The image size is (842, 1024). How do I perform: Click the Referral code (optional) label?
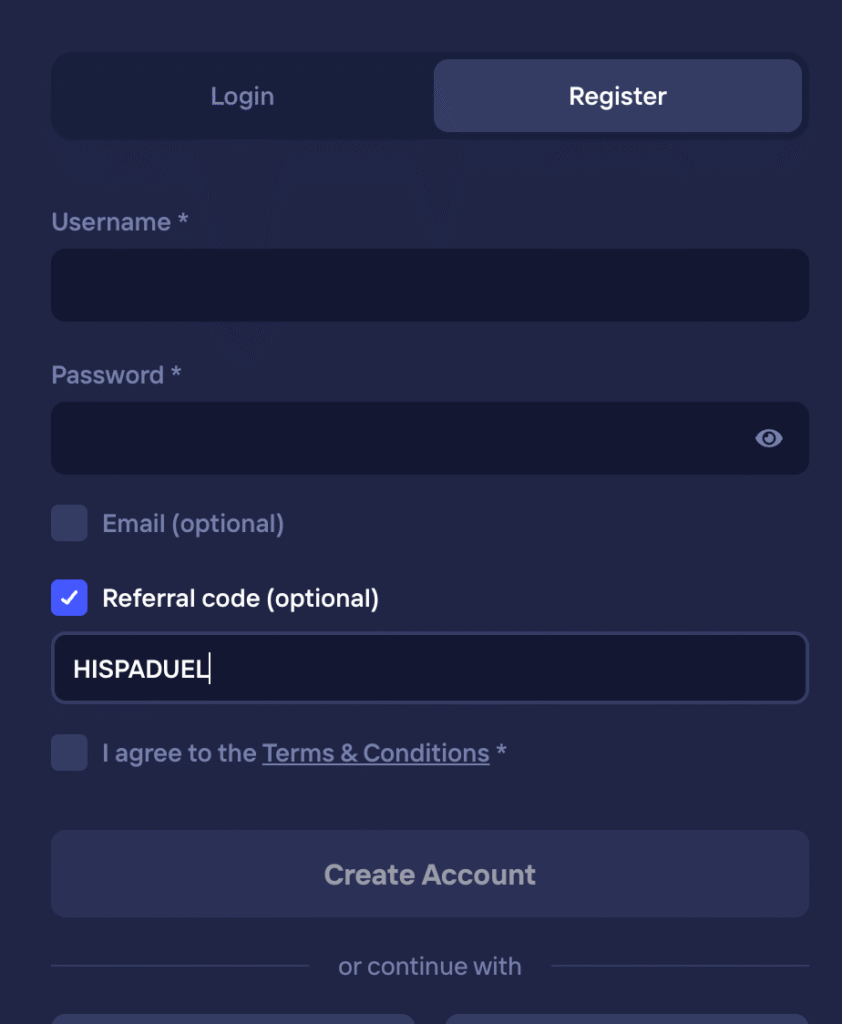[x=240, y=599]
